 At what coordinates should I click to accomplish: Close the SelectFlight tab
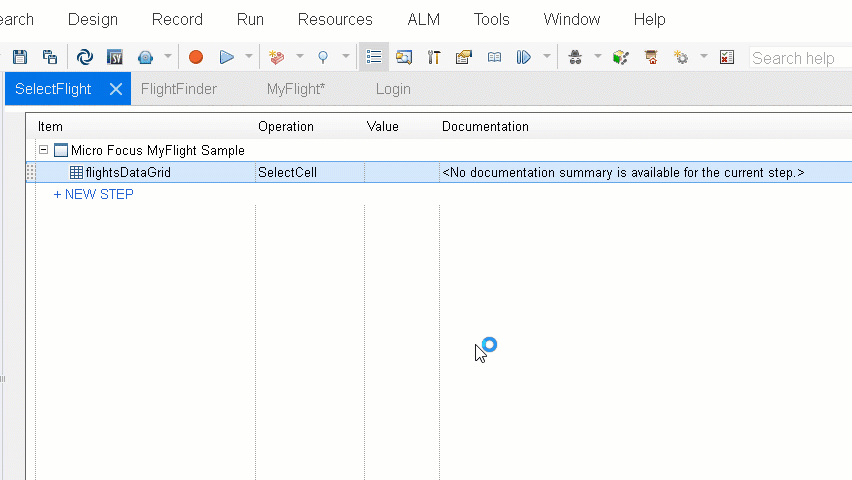click(x=116, y=89)
